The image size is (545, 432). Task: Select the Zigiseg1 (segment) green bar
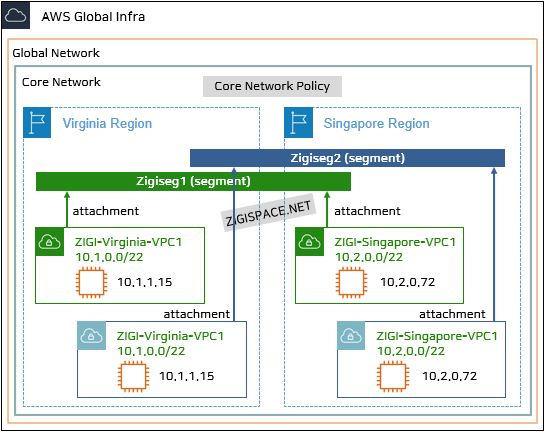(x=193, y=181)
